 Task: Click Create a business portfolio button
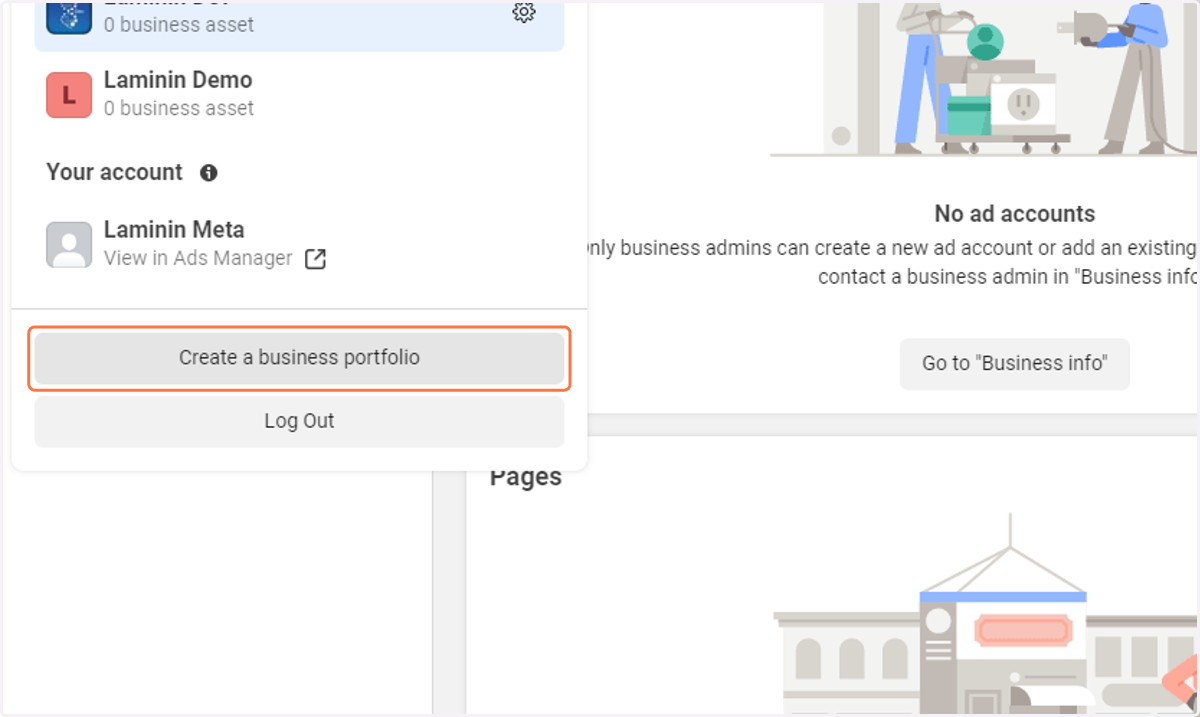[x=299, y=358]
